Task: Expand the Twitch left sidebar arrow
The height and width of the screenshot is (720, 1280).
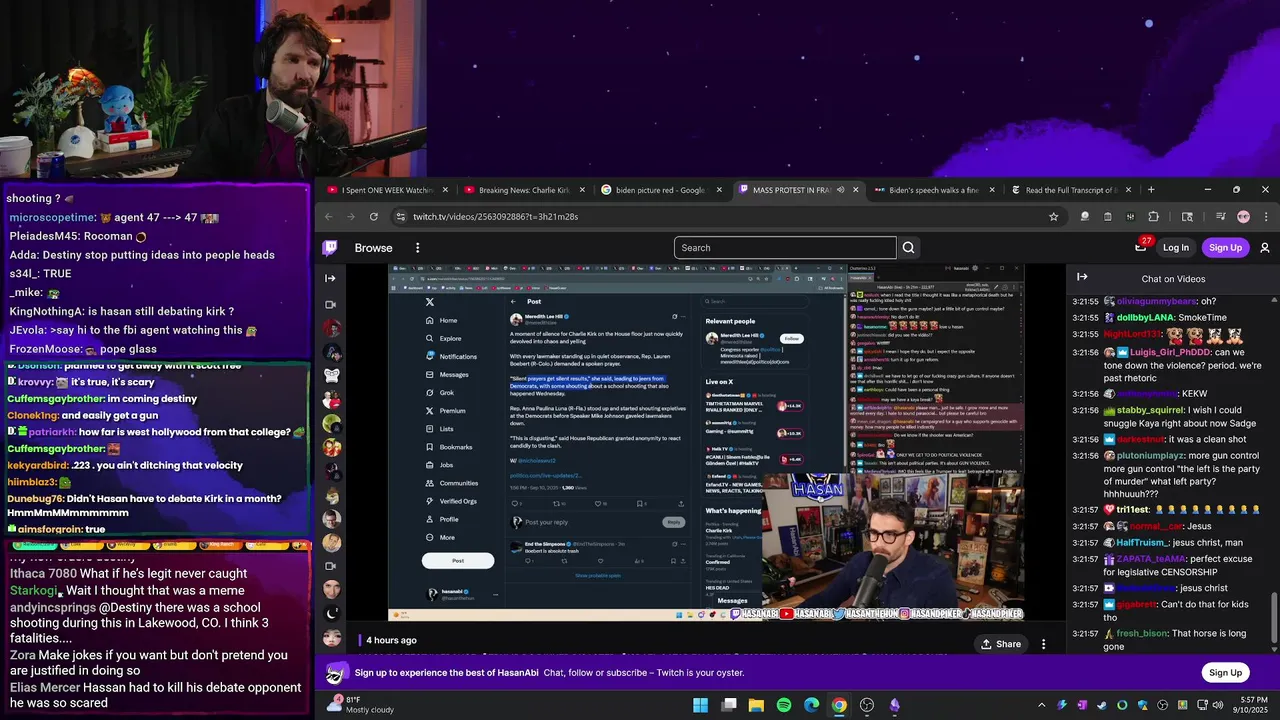Action: pyautogui.click(x=330, y=278)
